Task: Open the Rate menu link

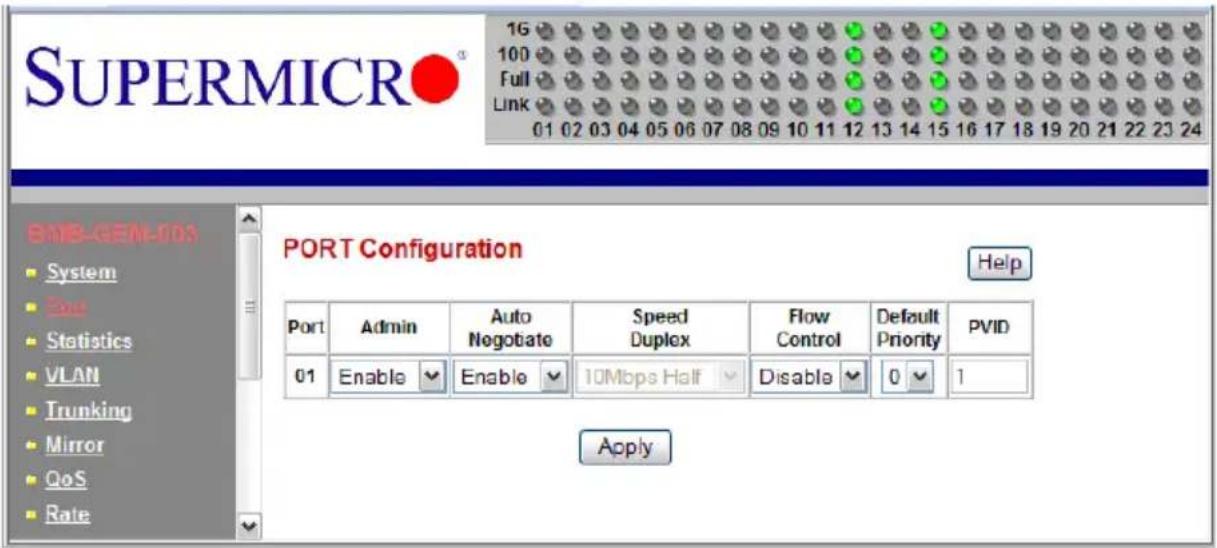Action: 68,515
